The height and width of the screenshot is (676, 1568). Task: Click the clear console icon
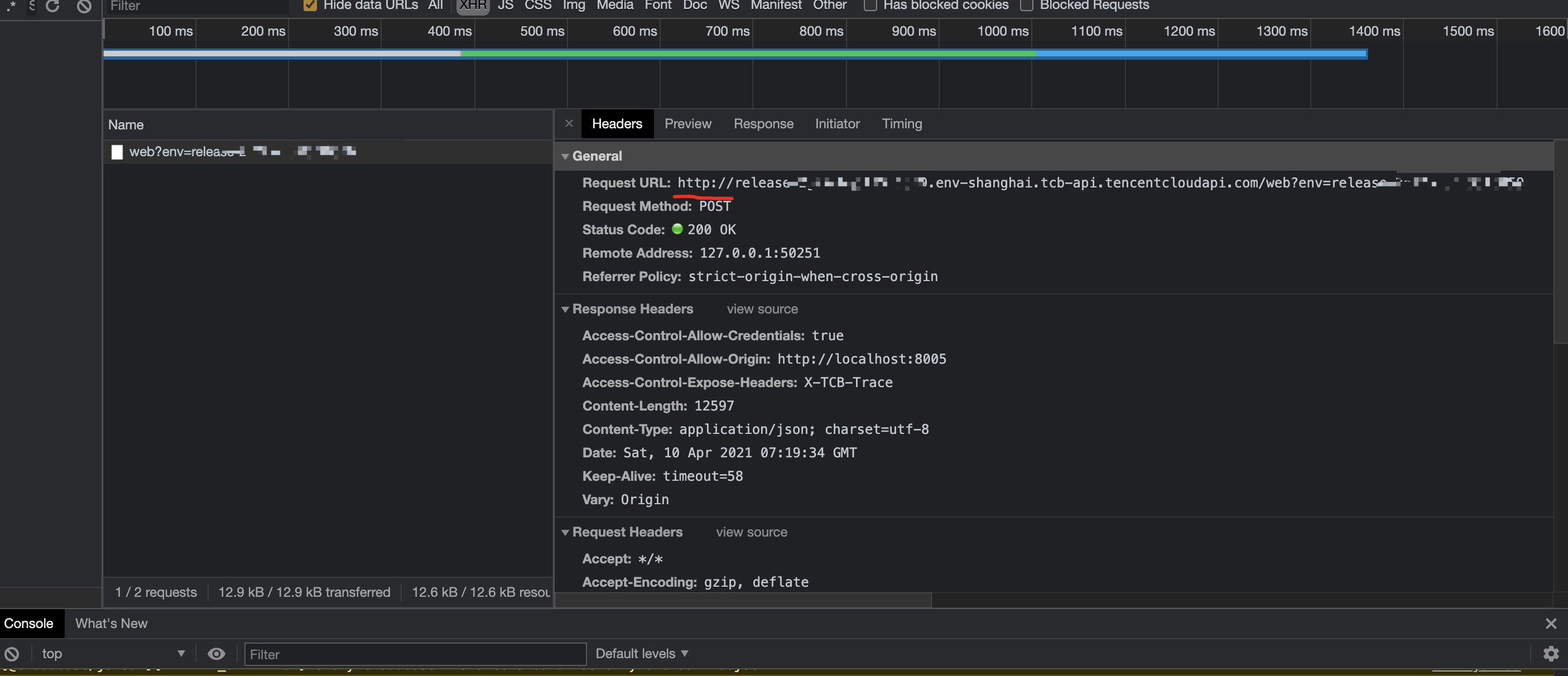pos(12,654)
